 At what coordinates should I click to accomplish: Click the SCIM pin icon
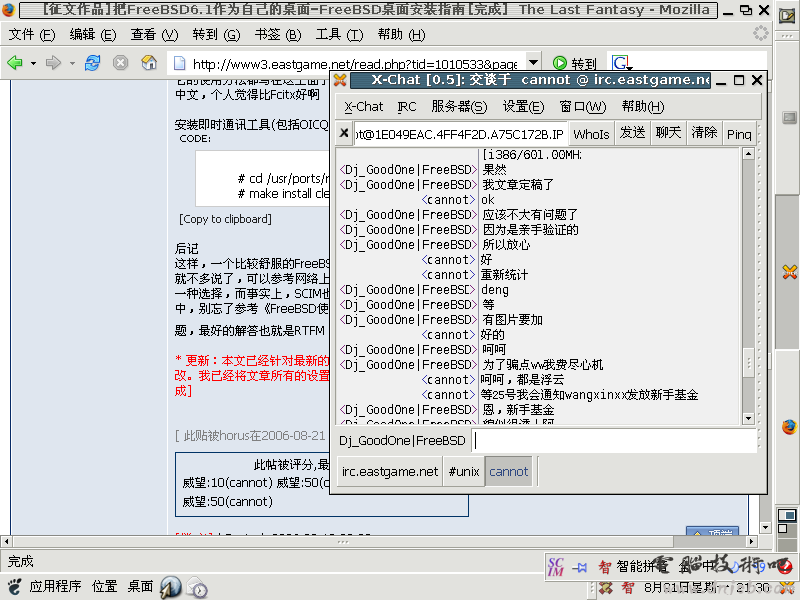coord(580,567)
